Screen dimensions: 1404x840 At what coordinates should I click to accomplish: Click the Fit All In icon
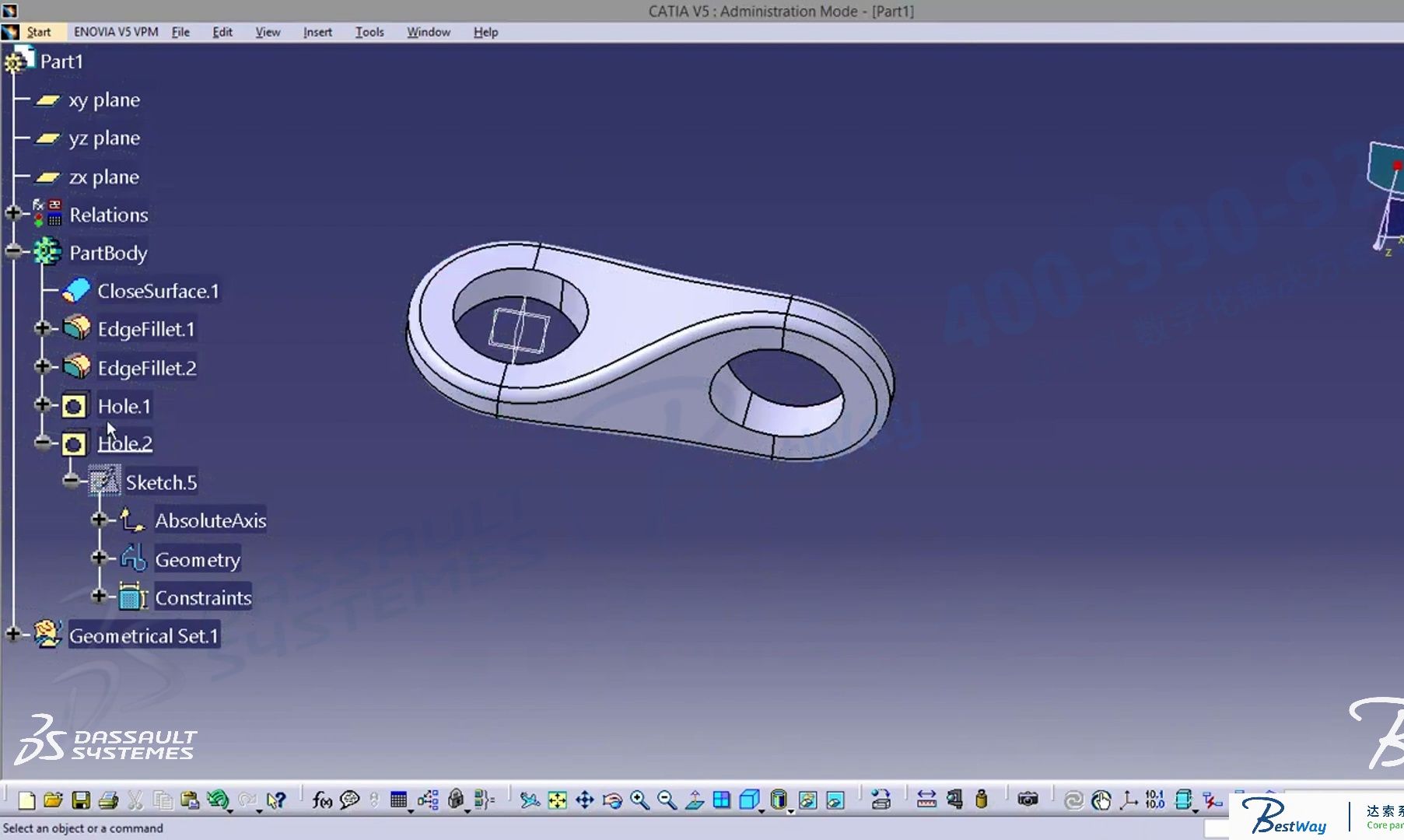[x=558, y=800]
